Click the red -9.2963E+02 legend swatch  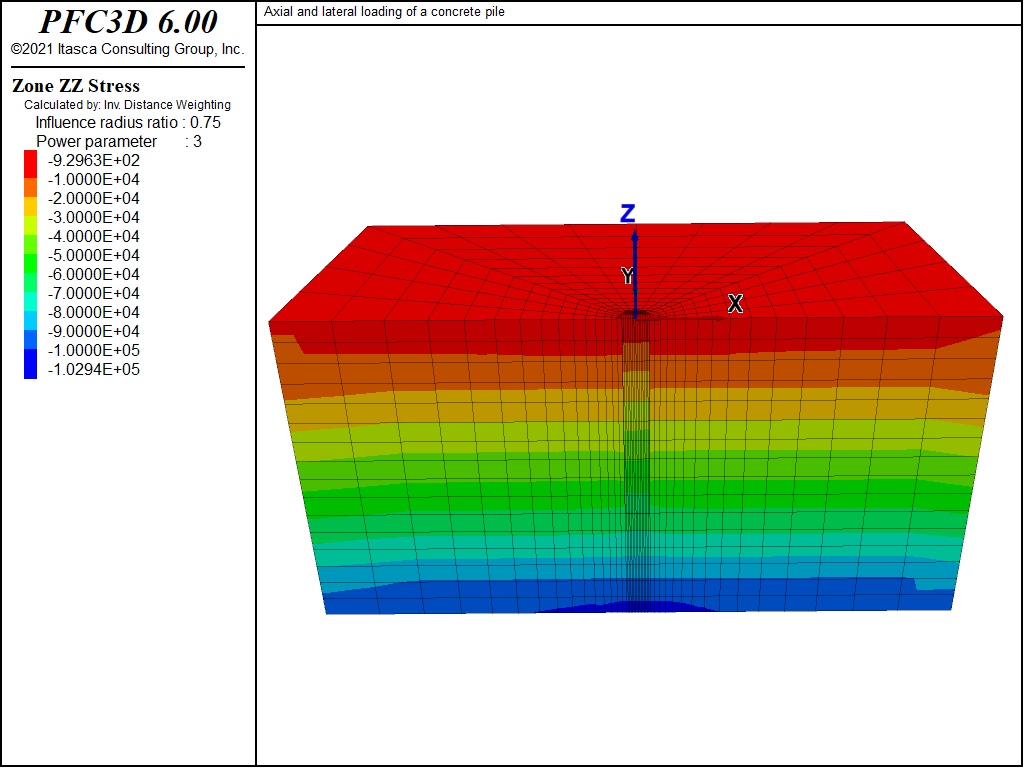[x=30, y=164]
